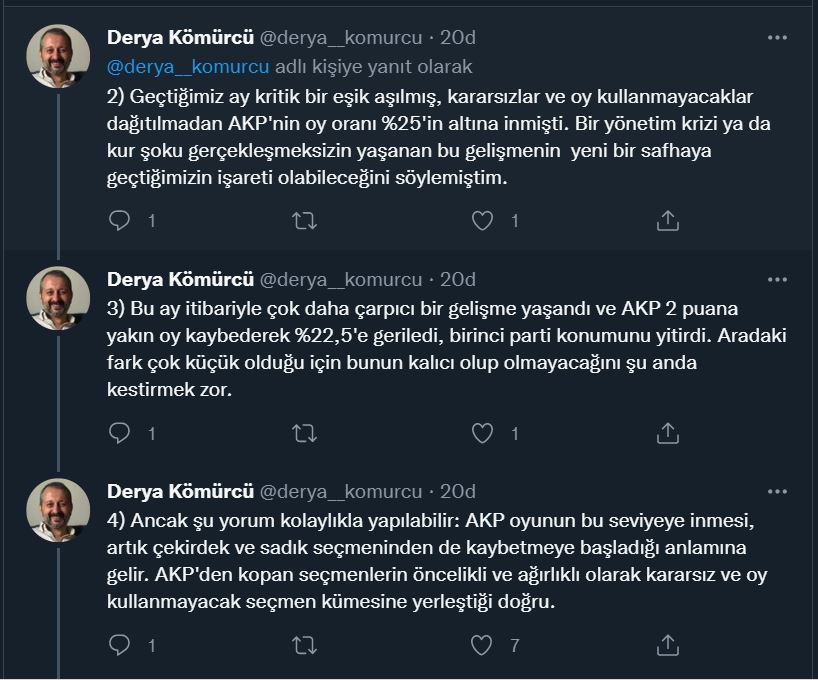View profile photo on the top tweet

(58, 56)
